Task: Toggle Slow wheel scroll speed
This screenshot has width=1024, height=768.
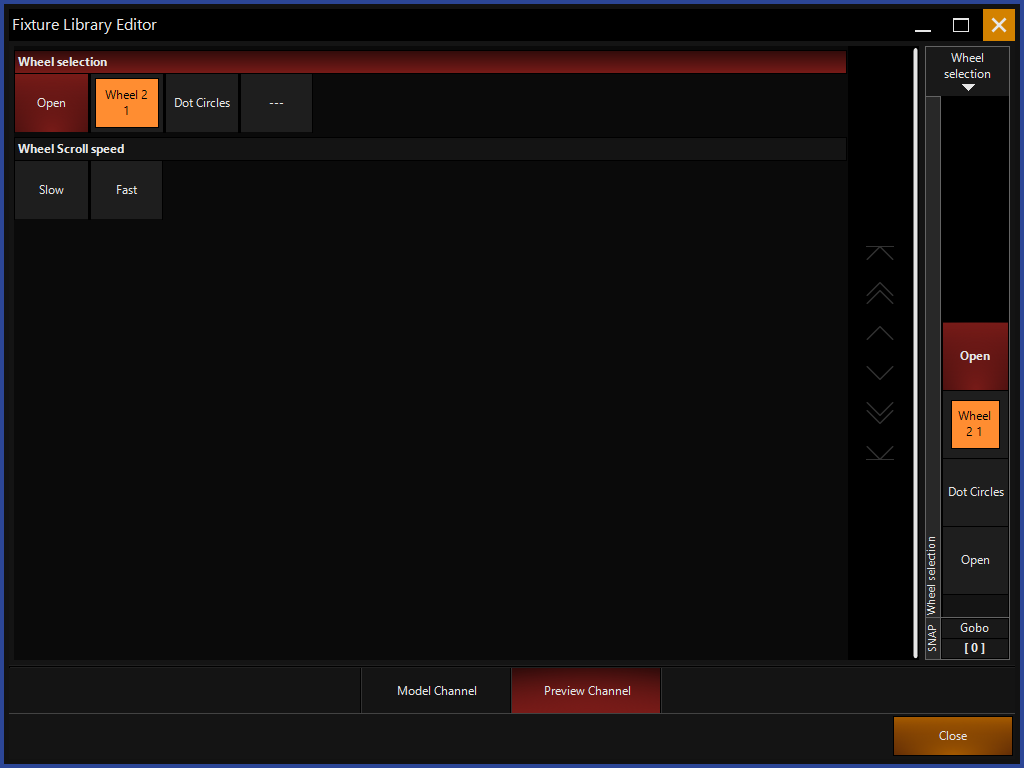Action: 51,190
